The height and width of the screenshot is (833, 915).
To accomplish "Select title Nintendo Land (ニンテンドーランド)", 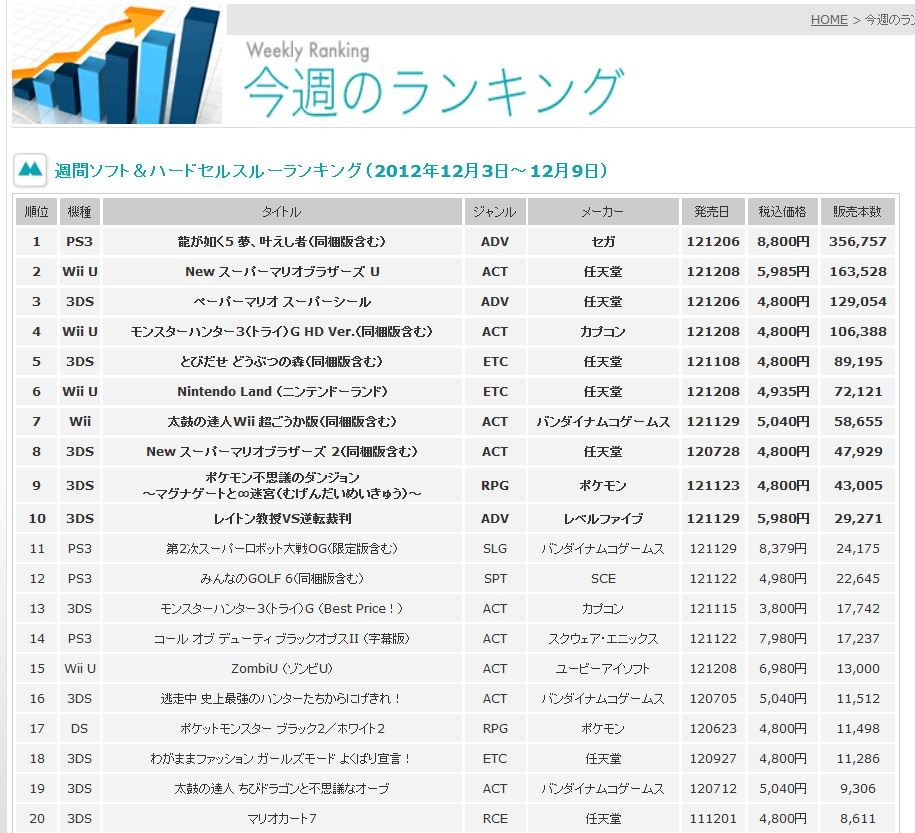I will pyautogui.click(x=282, y=392).
